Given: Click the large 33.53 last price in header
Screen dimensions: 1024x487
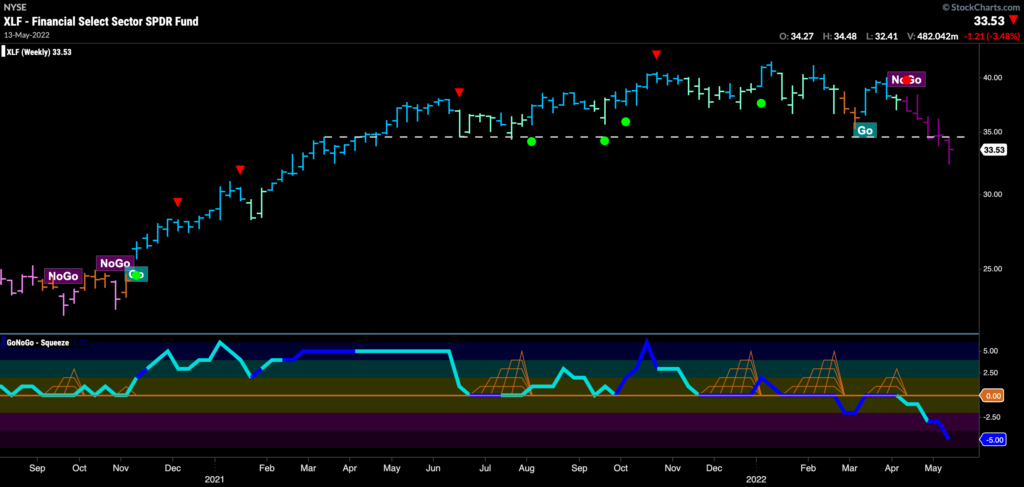Looking at the screenshot, I should pyautogui.click(x=991, y=20).
